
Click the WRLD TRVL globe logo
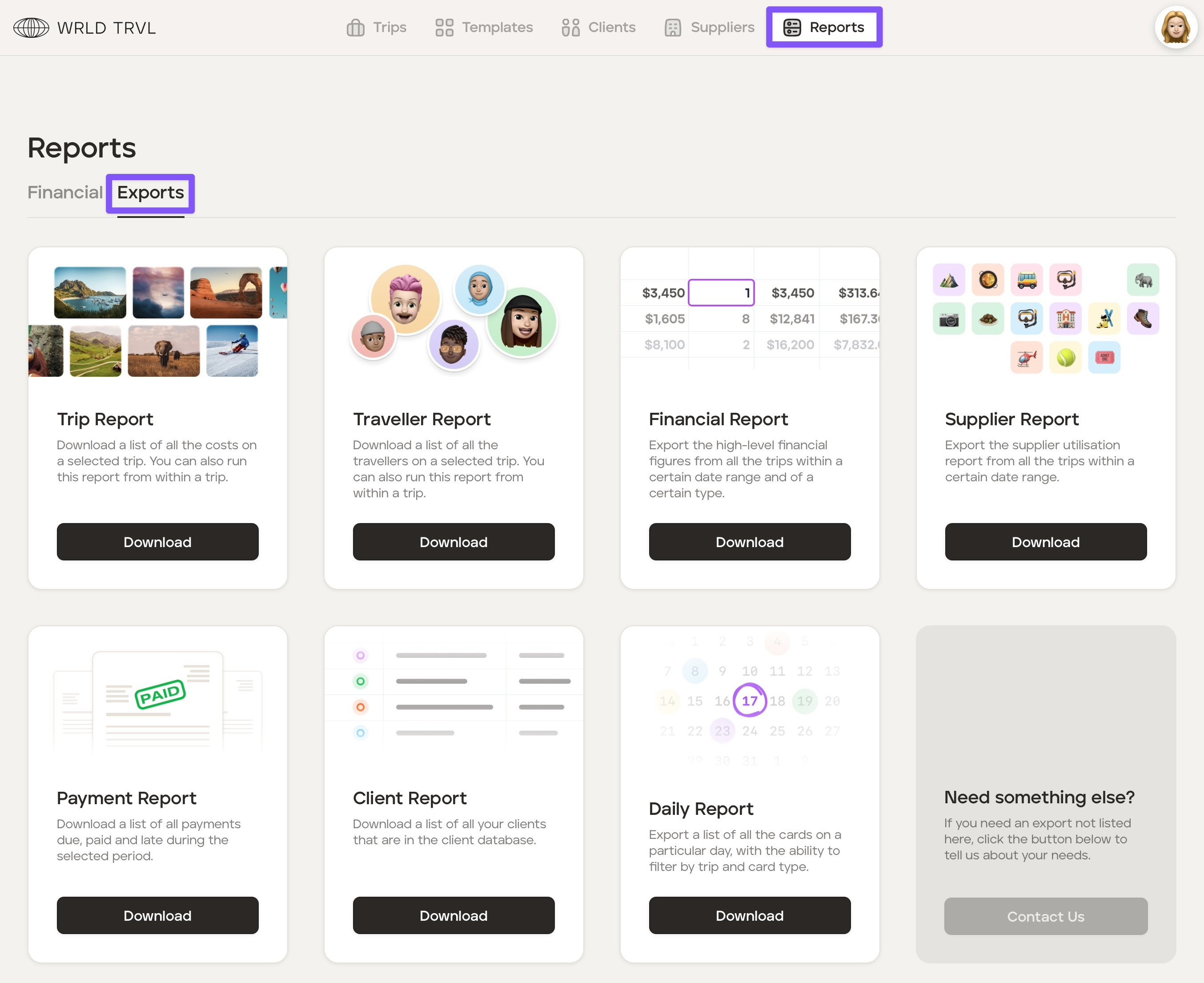coord(31,27)
